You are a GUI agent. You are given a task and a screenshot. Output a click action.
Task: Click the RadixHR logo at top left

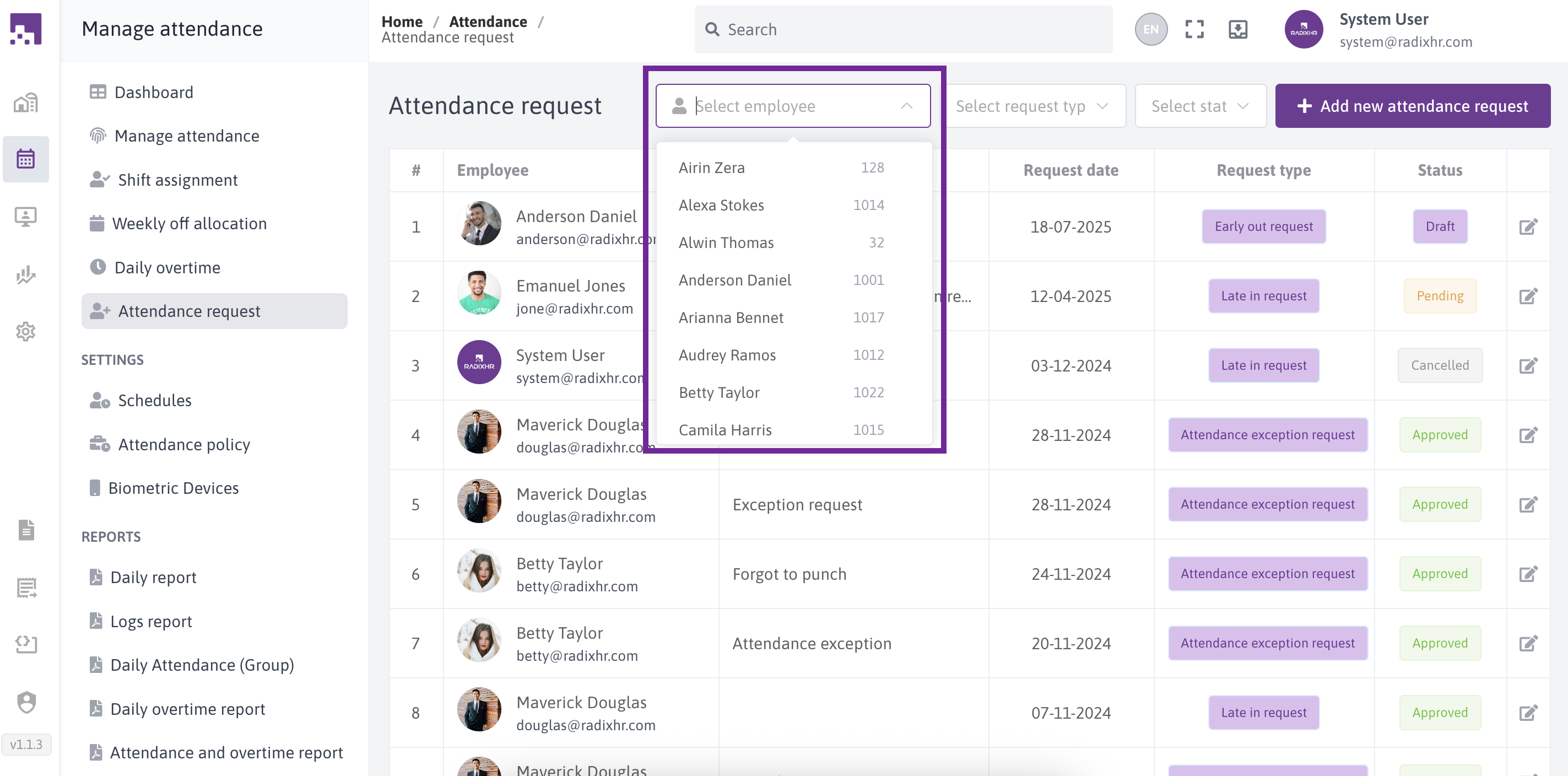(x=25, y=29)
